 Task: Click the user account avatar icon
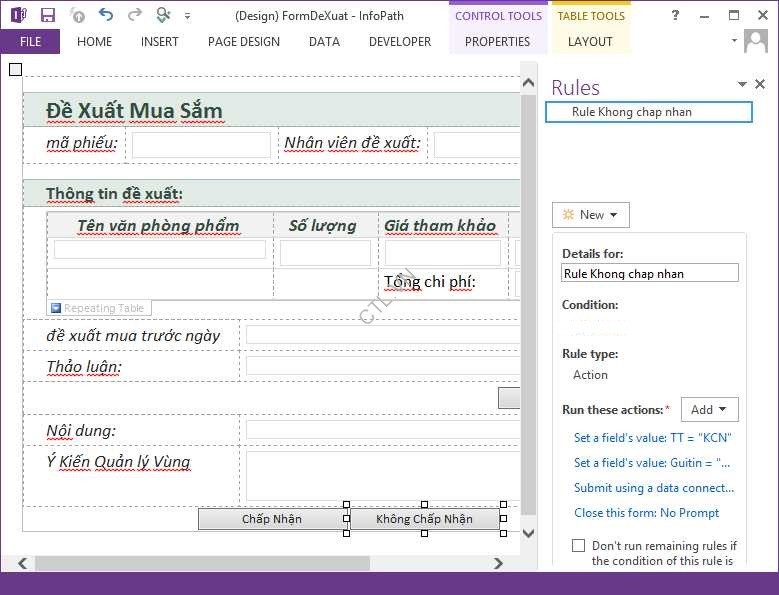point(756,42)
